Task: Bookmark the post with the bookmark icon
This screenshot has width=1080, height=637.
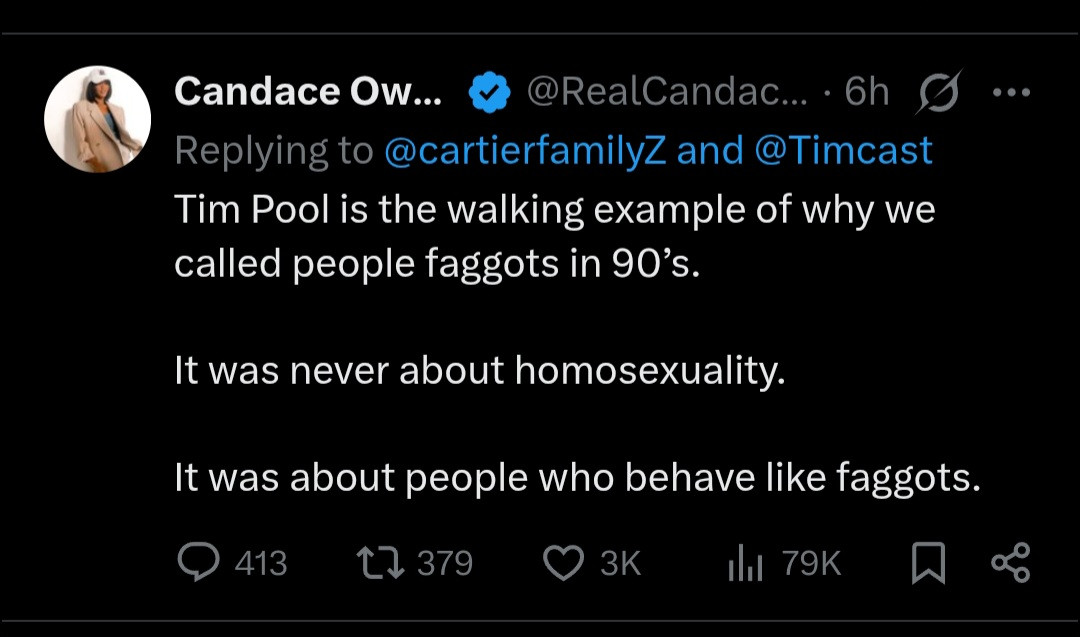Action: coord(928,564)
